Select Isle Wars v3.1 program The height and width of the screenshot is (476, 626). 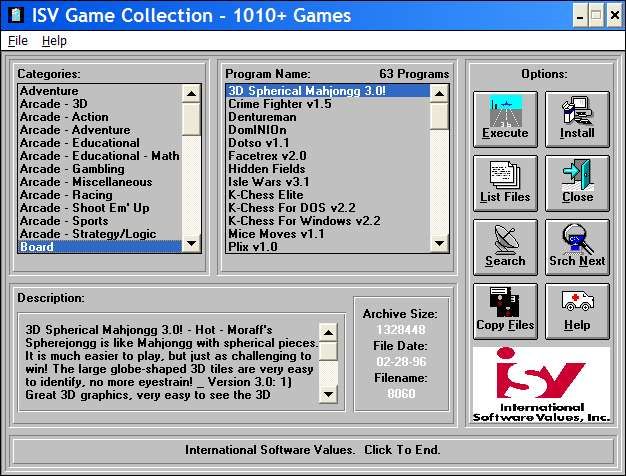click(328, 182)
